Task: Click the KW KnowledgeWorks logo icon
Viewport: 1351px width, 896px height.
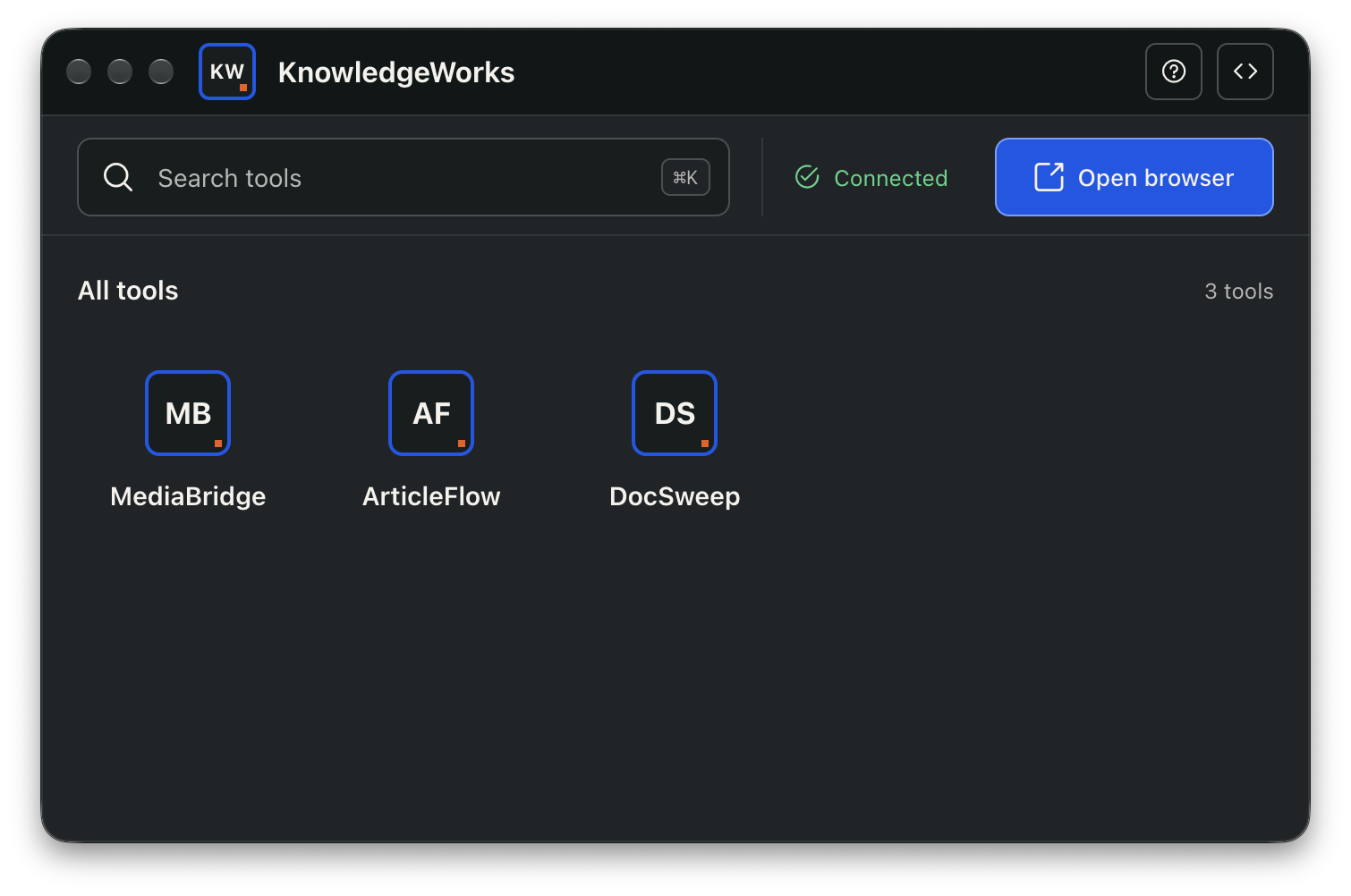Action: (x=227, y=72)
